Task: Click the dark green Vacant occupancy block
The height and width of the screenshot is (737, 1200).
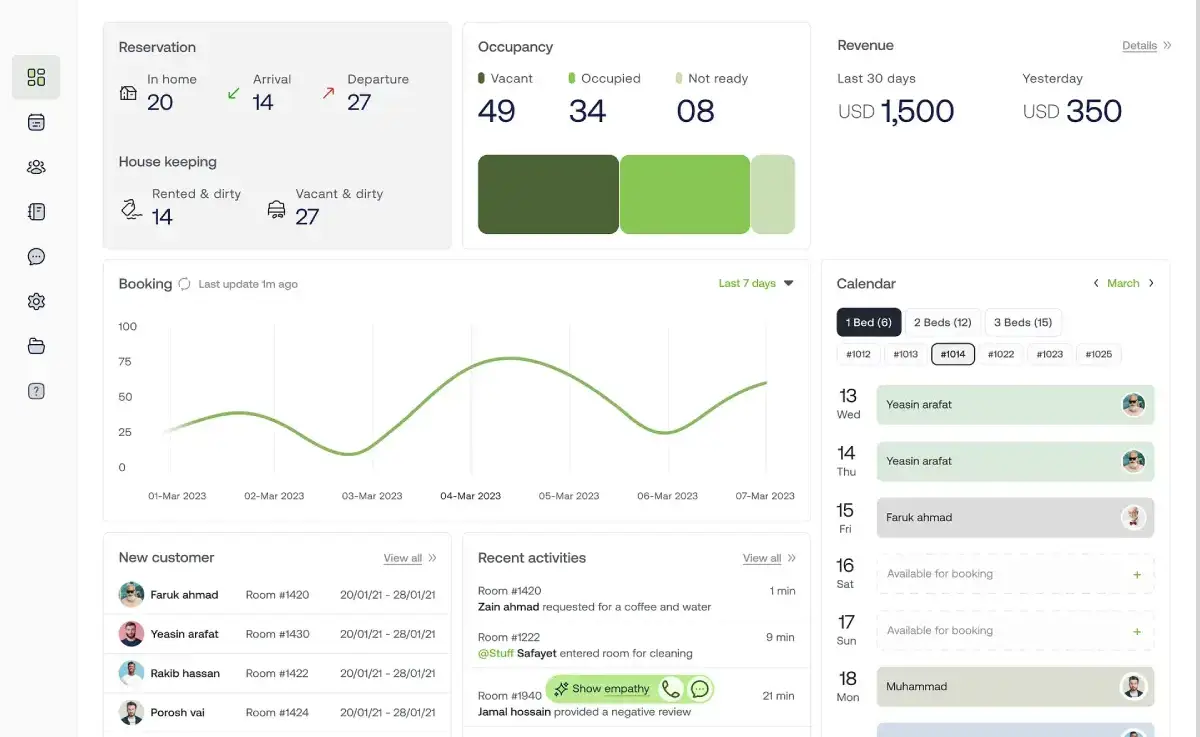Action: [x=548, y=194]
